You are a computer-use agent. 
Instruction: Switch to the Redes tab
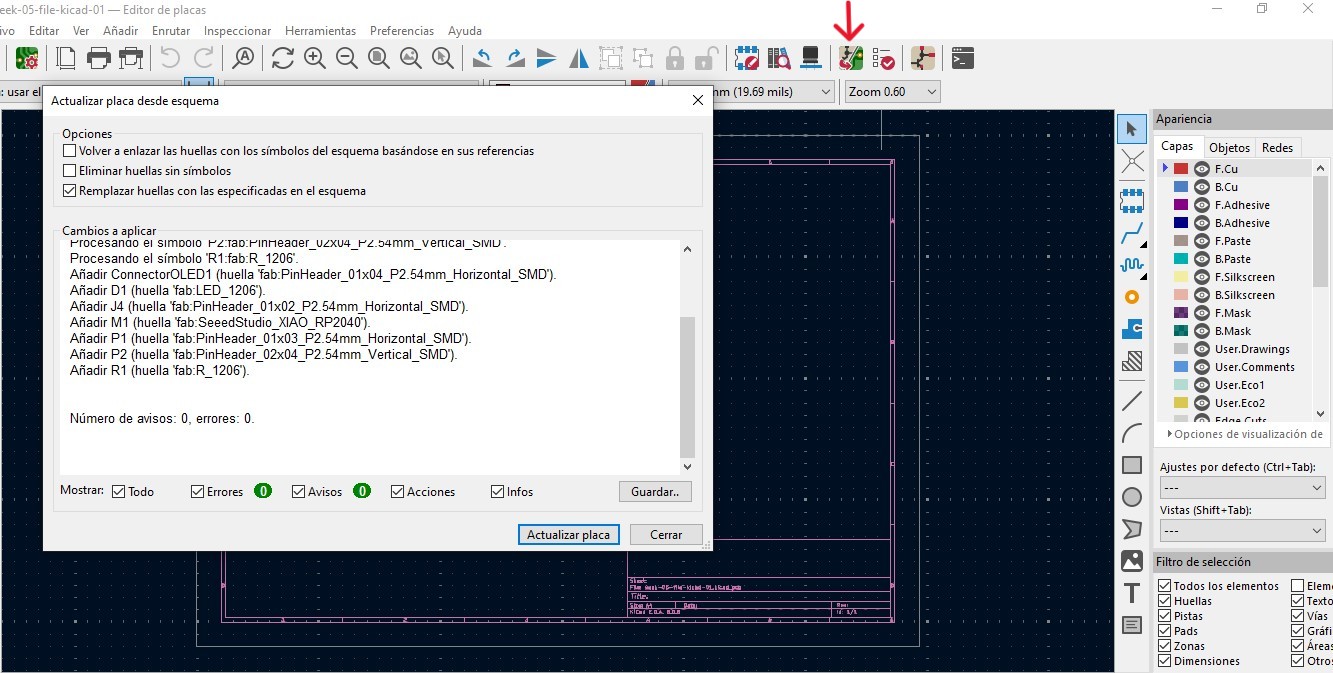tap(1277, 147)
